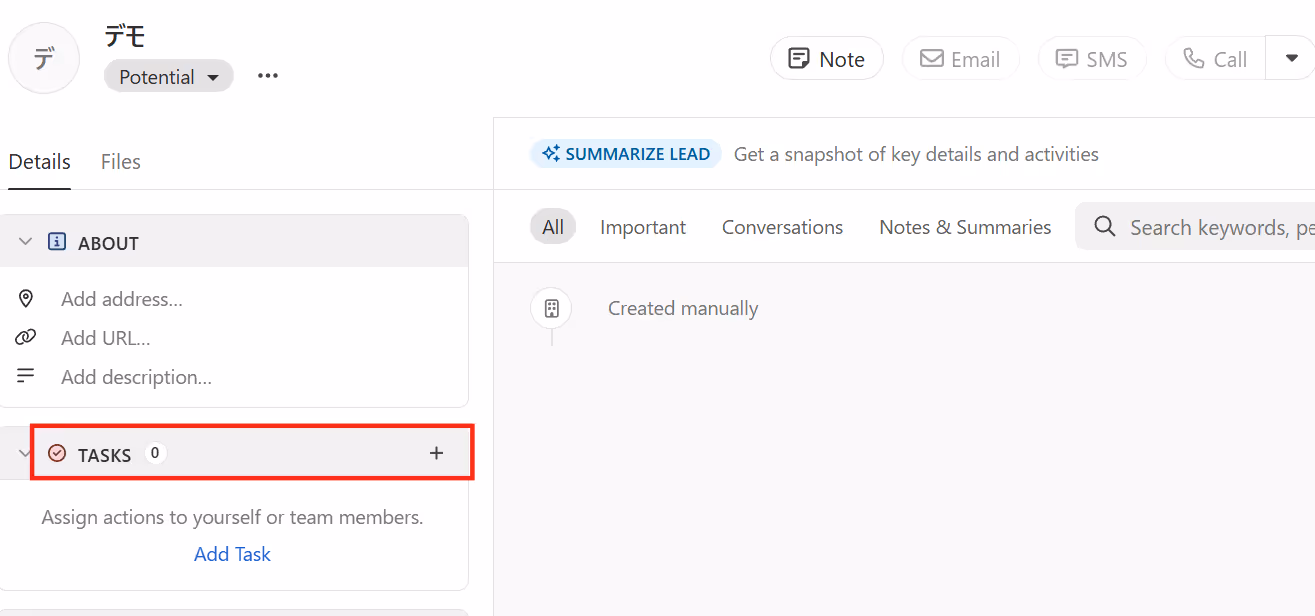Screen dimensions: 1315x616
Task: Click the Add Task link
Action: (232, 554)
